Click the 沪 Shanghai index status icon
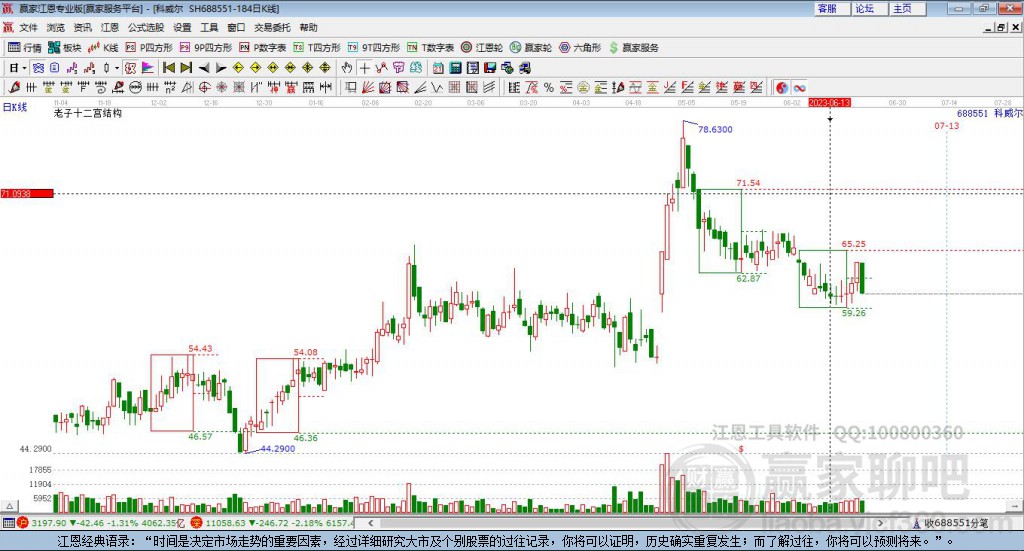Screen dimensions: 1024x551 [23, 523]
